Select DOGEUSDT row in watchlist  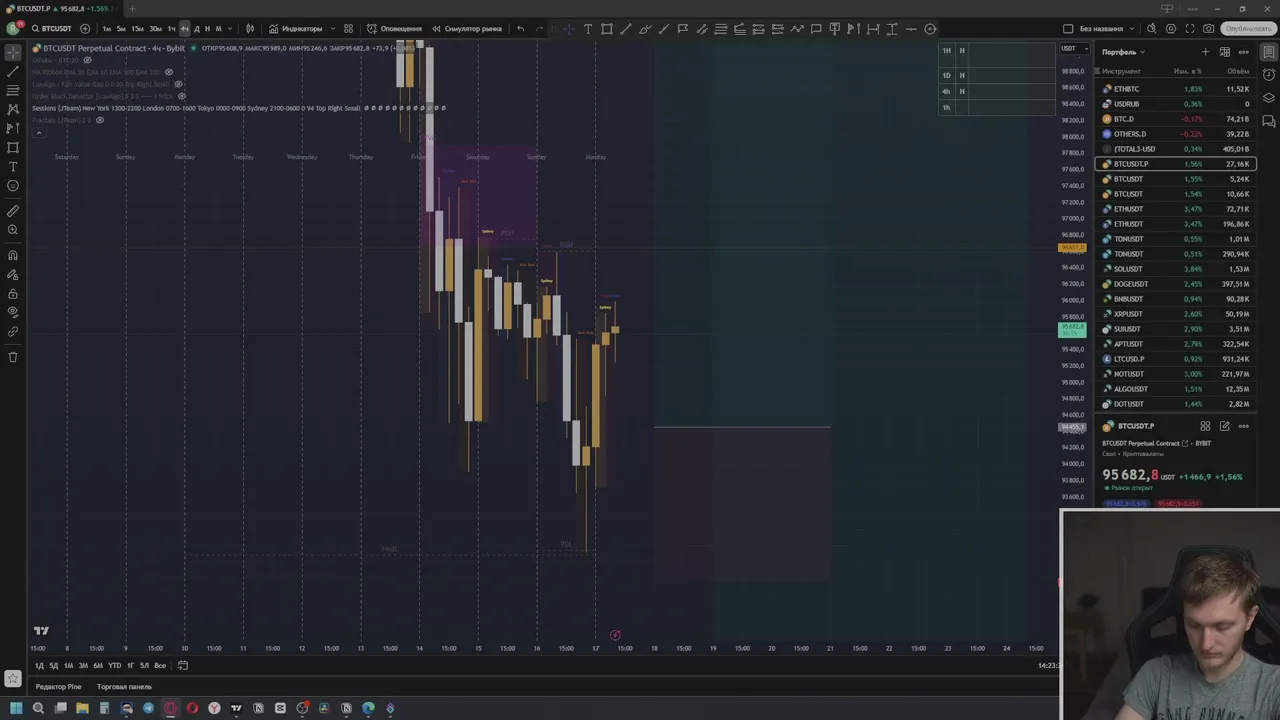click(x=1176, y=284)
